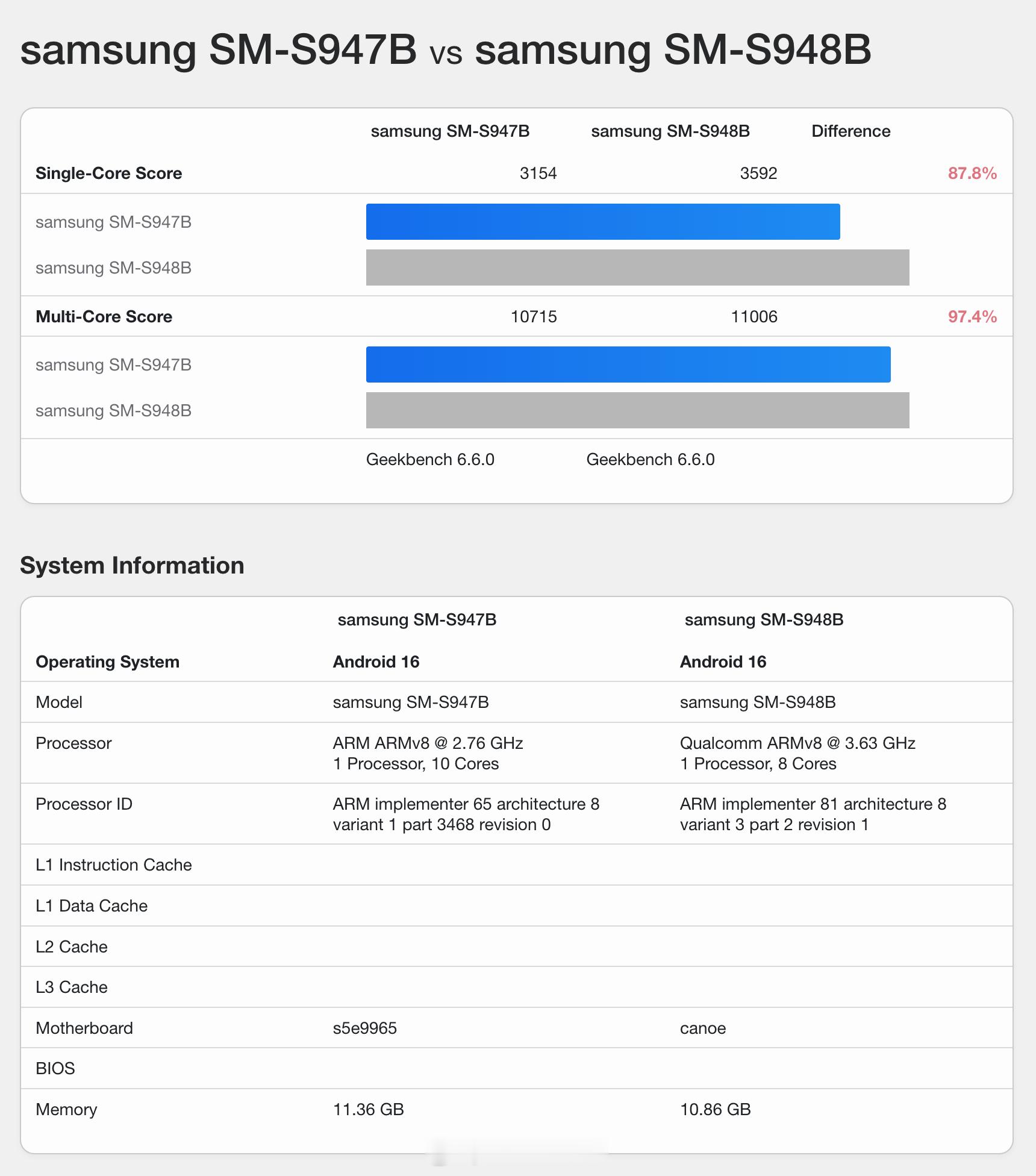The height and width of the screenshot is (1176, 1036).
Task: Select the "Multi-Core Score" row label
Action: pos(104,317)
